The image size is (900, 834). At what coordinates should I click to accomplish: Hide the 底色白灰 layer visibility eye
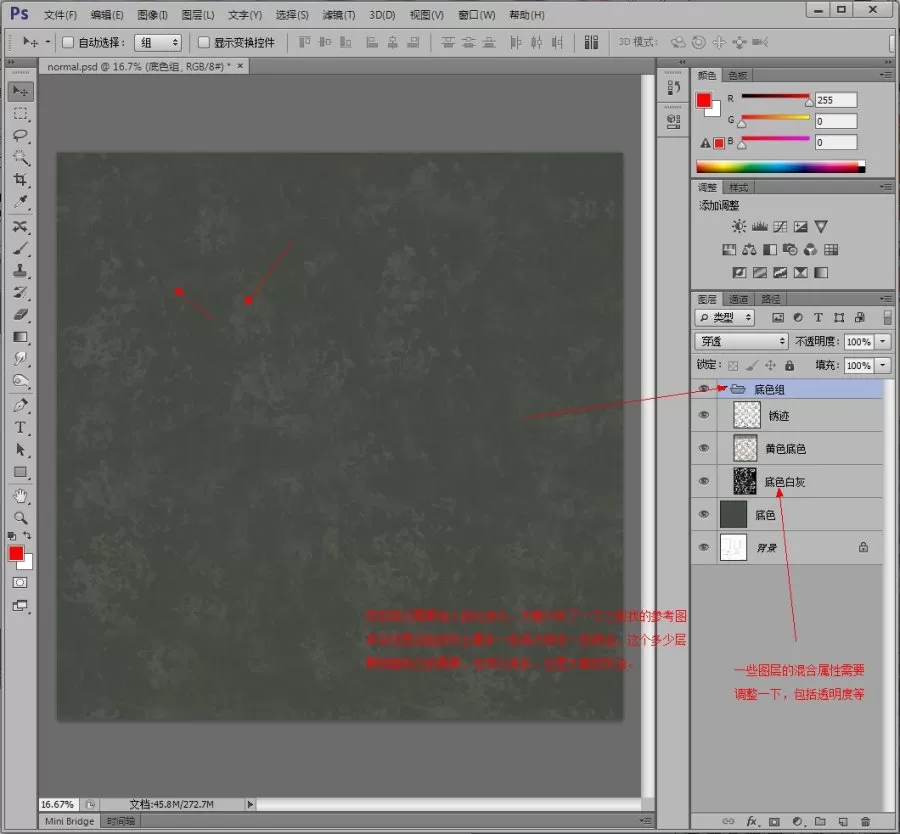[x=704, y=481]
